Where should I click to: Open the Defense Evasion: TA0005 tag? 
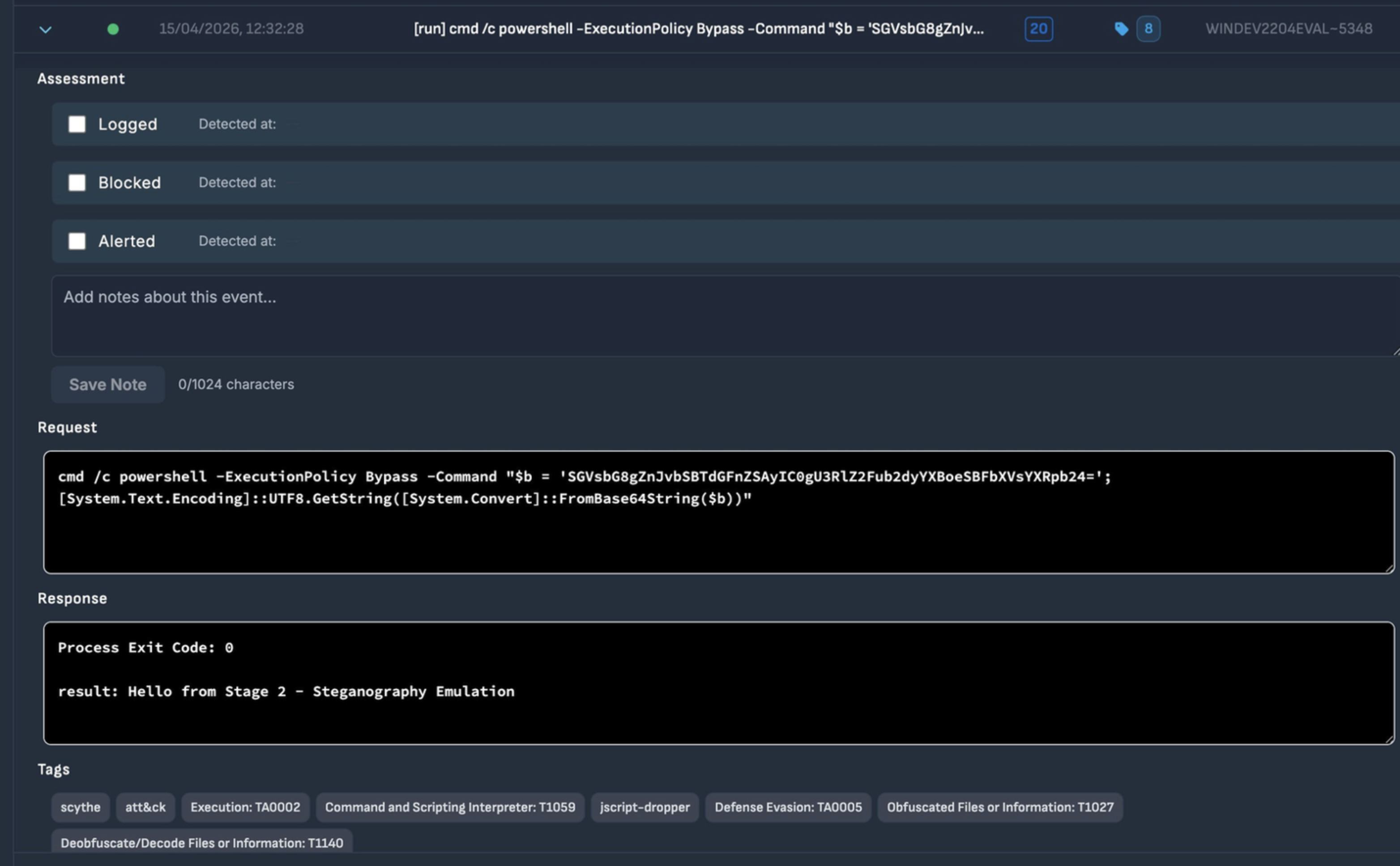click(x=788, y=807)
